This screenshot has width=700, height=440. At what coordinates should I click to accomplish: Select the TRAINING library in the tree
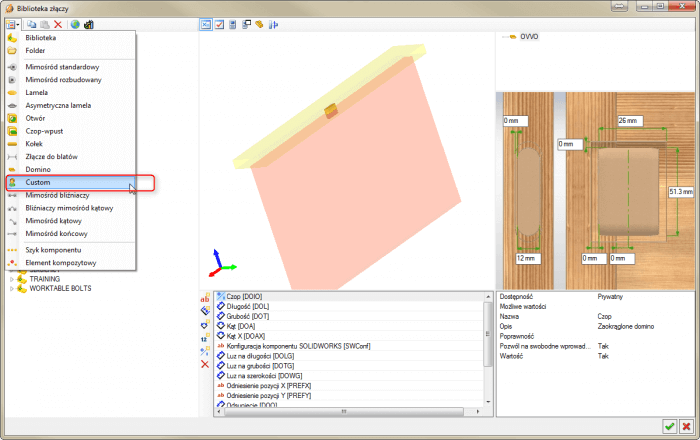pyautogui.click(x=44, y=279)
